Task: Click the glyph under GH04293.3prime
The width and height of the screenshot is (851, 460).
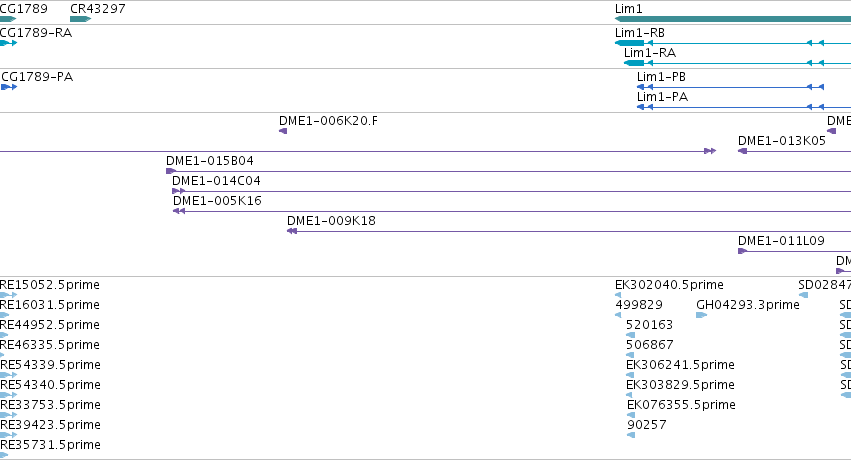Action: tap(701, 315)
